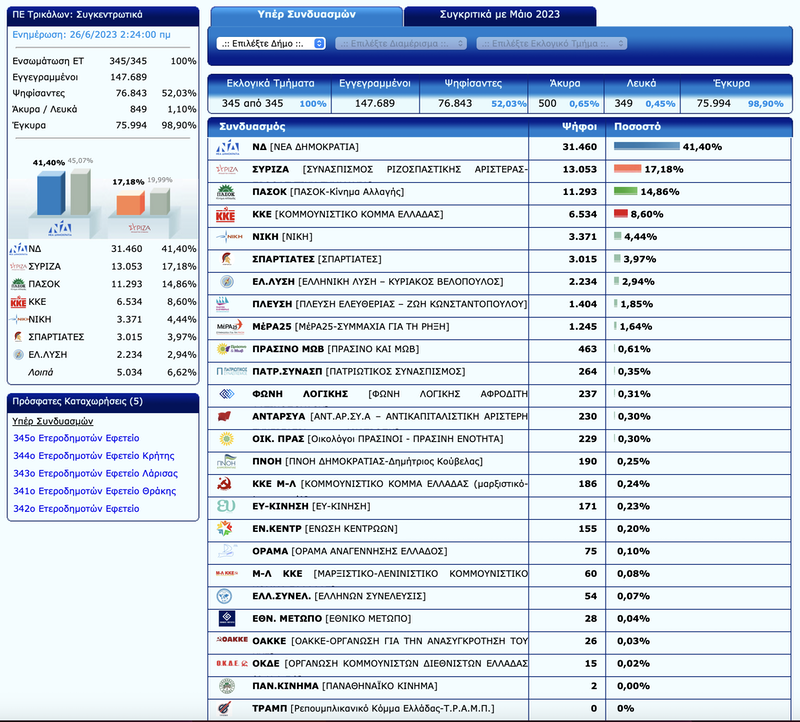This screenshot has height=722, width=800.
Task: Open the Επιλέξτε Εκλογικό Τμήμα dropdown
Action: click(552, 43)
